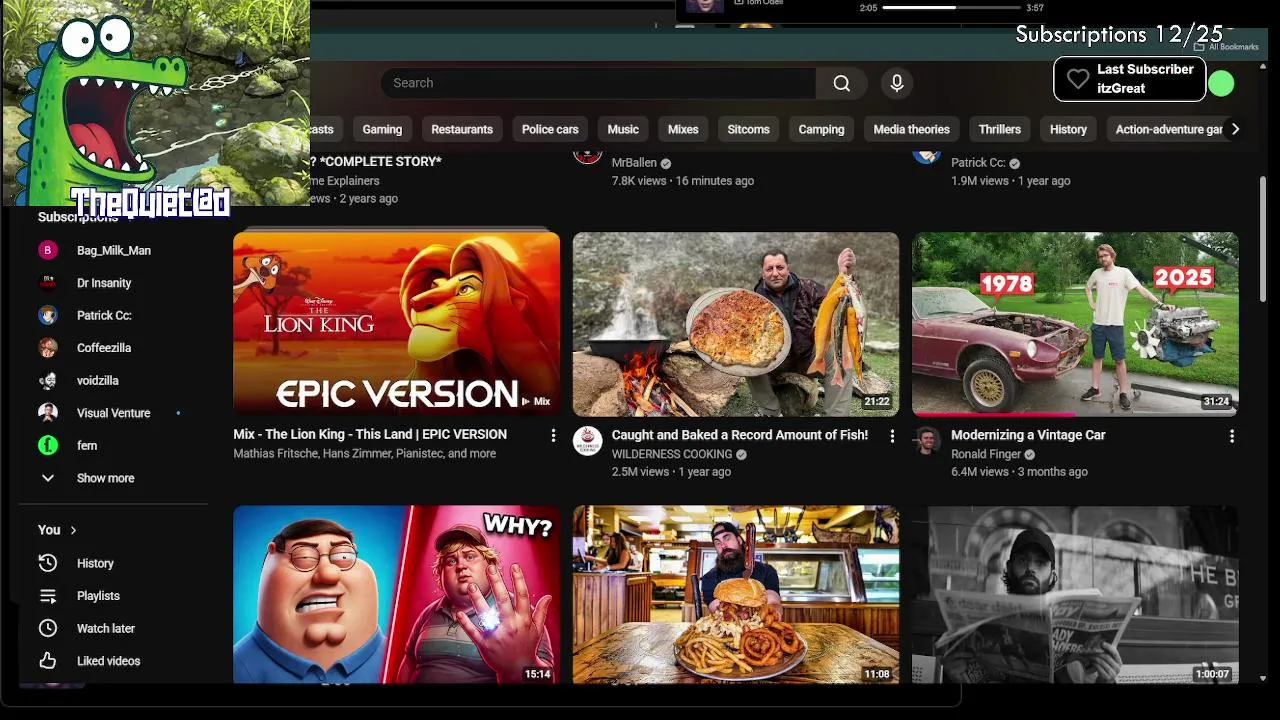Screen dimensions: 1280x720
Task: Open Ronald Finger channel avatar
Action: tap(927, 441)
